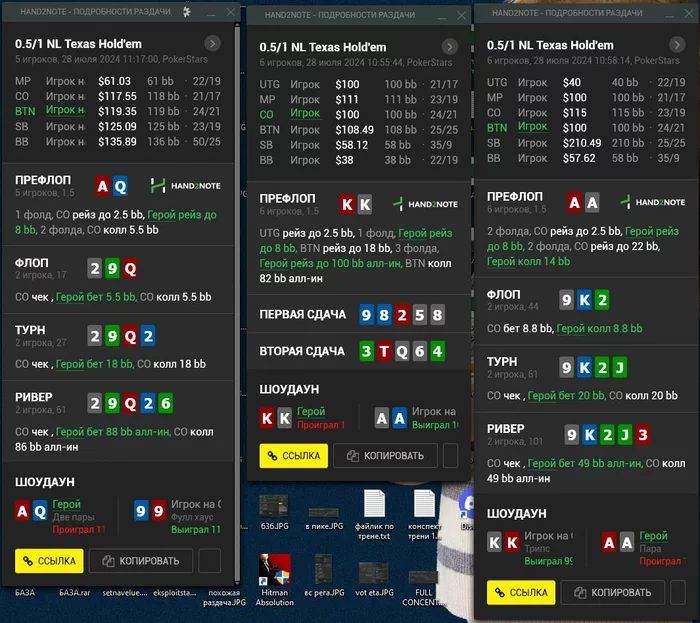Click the ССЫЛКА button in the KK hand window
Screen dimensions: 700x623
pyautogui.click(x=294, y=456)
